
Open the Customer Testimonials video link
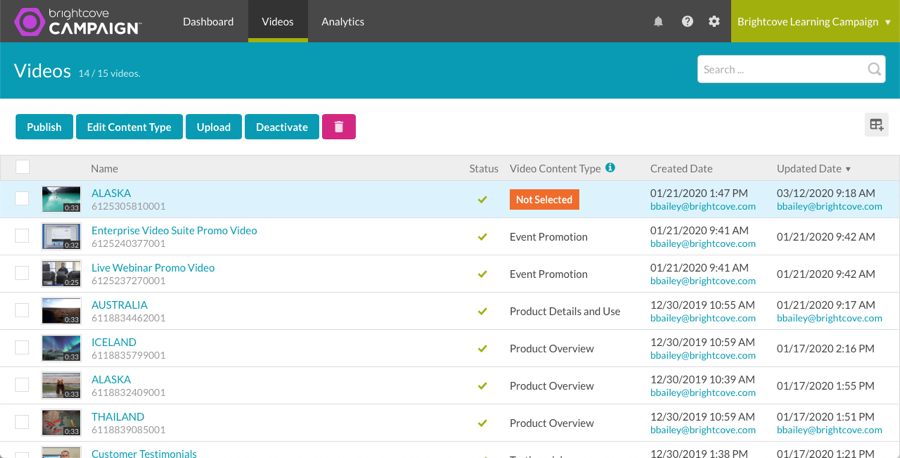144,453
